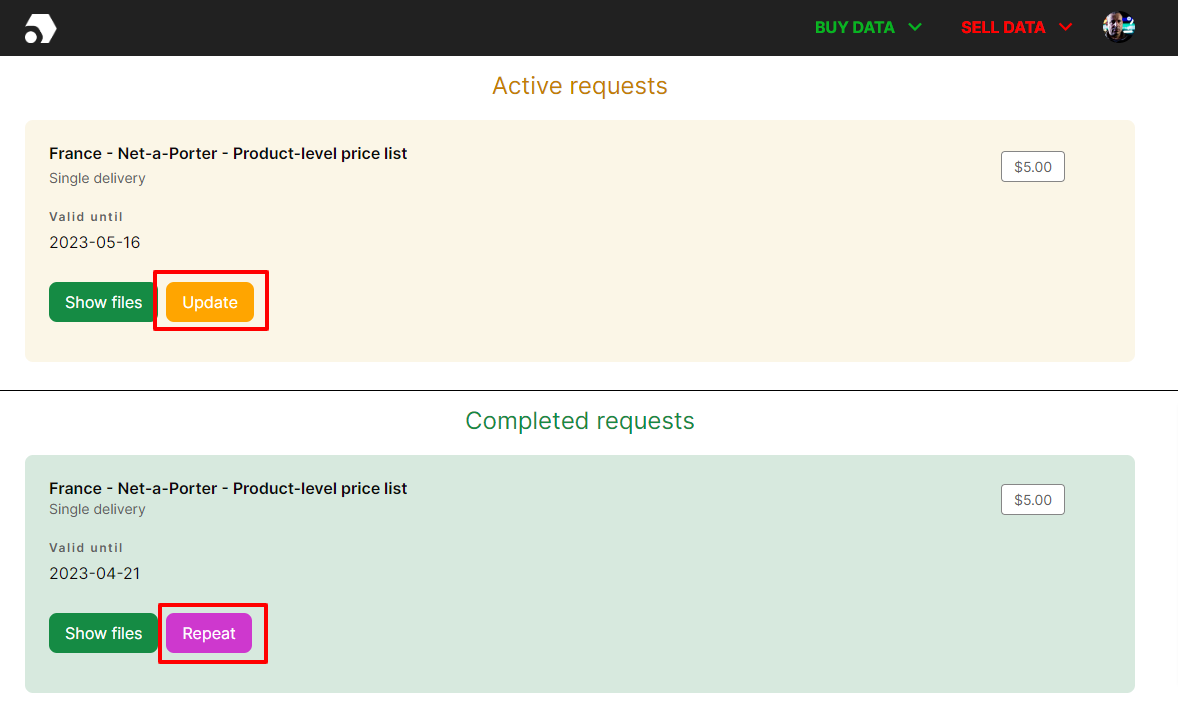Click the date 2023-05-16
1178x704 pixels.
pos(95,242)
